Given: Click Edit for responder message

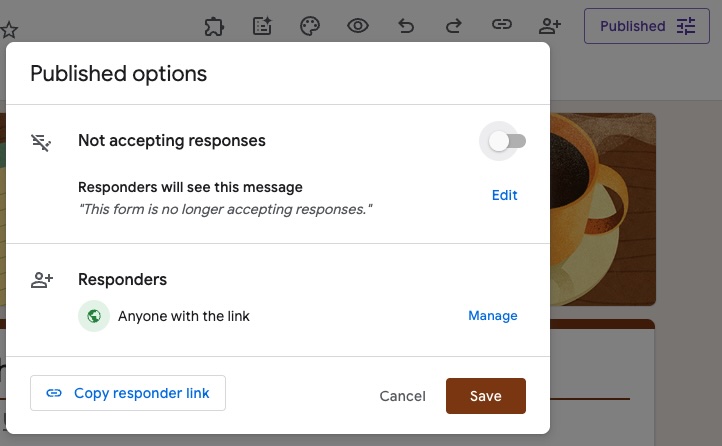Looking at the screenshot, I should click(x=504, y=195).
